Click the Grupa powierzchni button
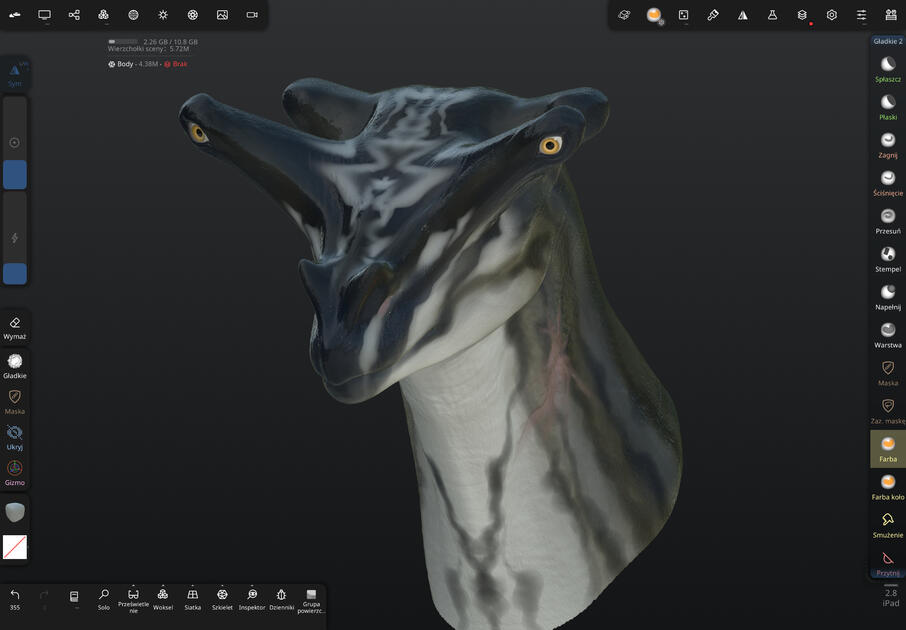This screenshot has height=630, width=906. (x=311, y=601)
